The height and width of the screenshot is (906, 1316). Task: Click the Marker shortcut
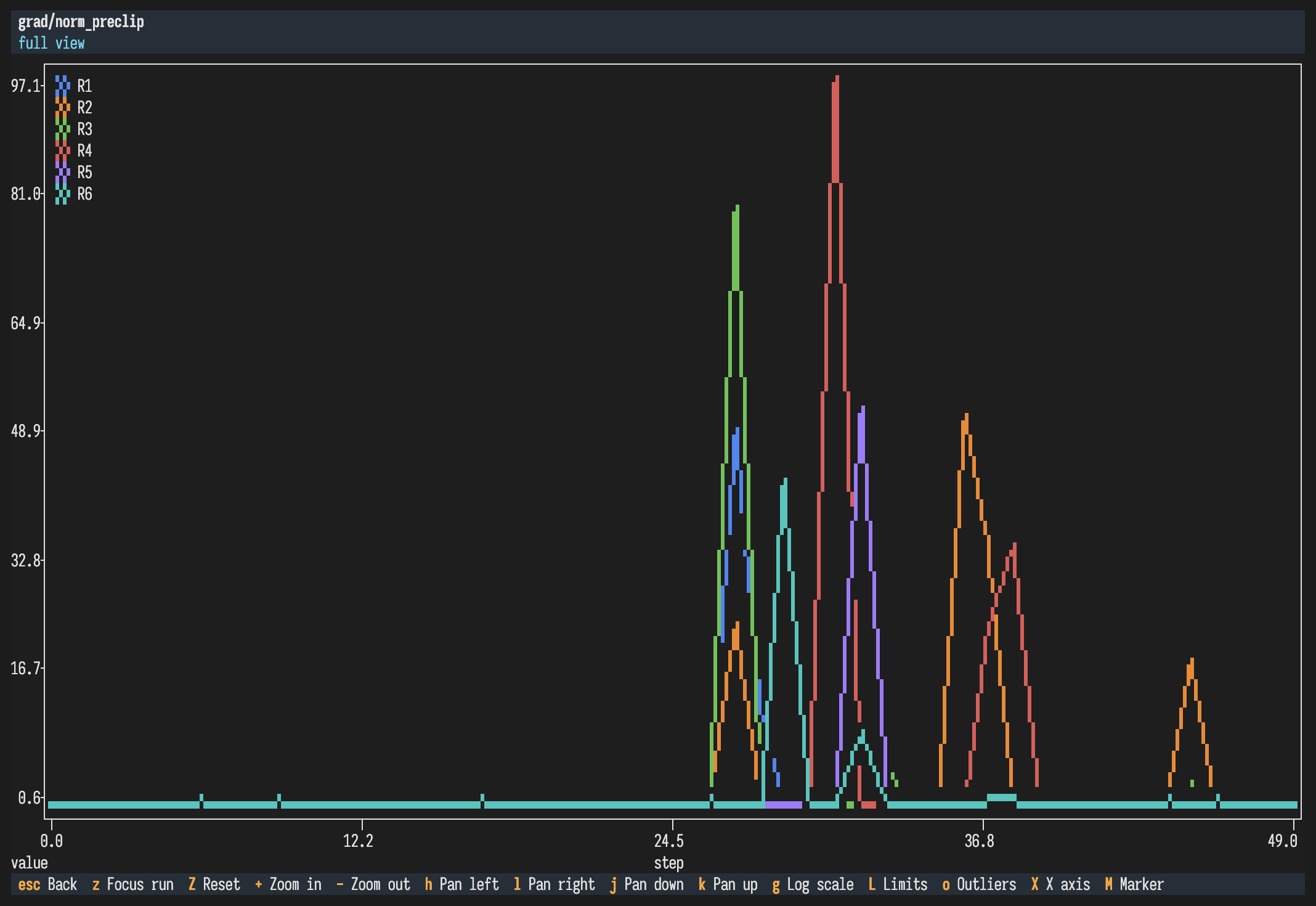tap(1134, 884)
